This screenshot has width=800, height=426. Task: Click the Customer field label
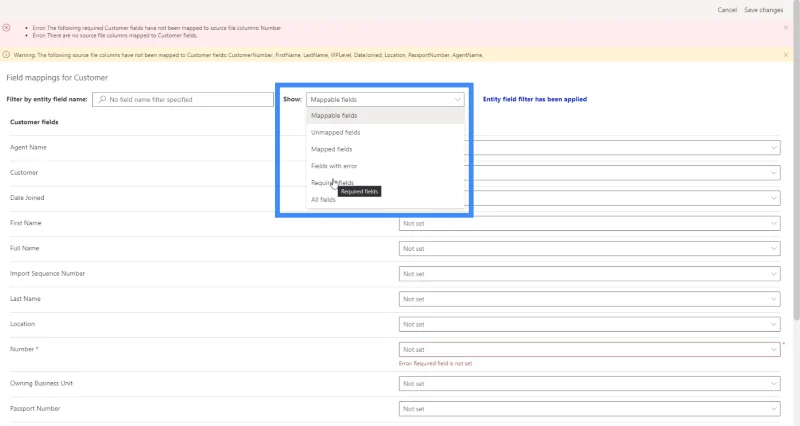(24, 172)
